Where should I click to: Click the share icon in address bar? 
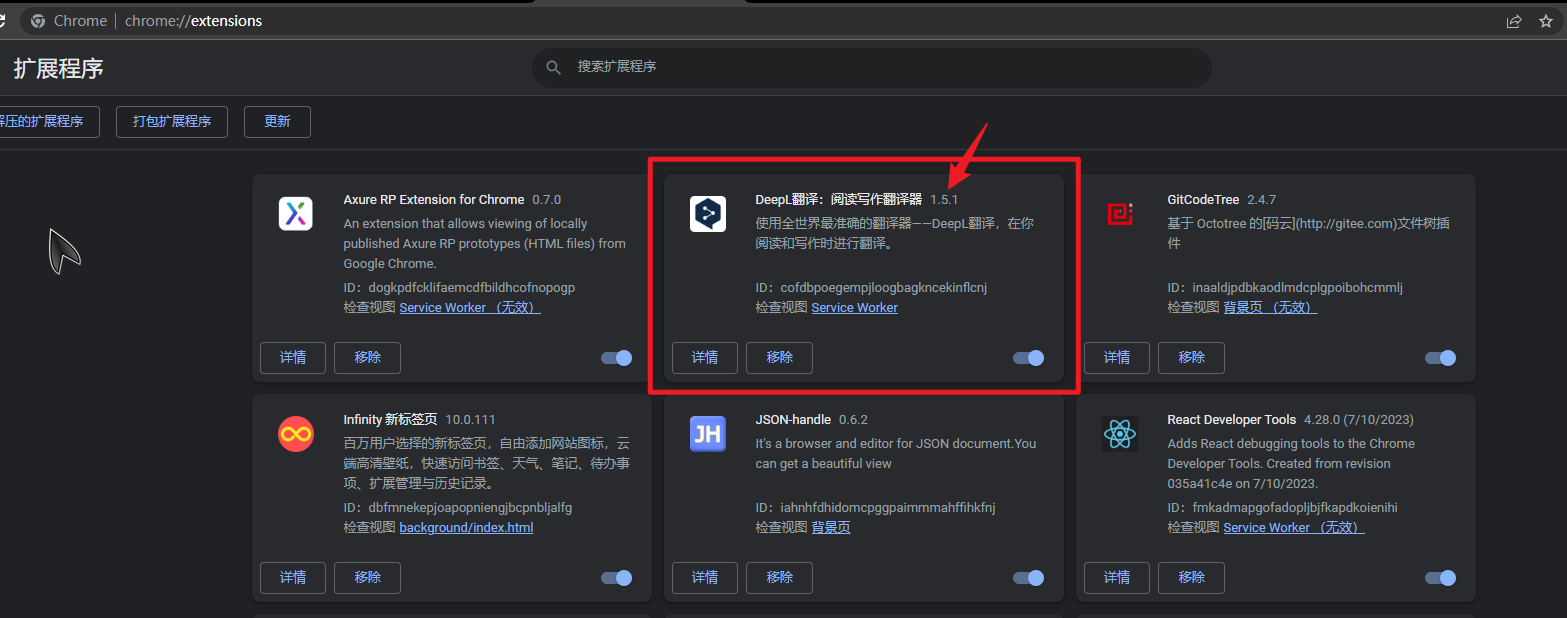tap(1514, 21)
